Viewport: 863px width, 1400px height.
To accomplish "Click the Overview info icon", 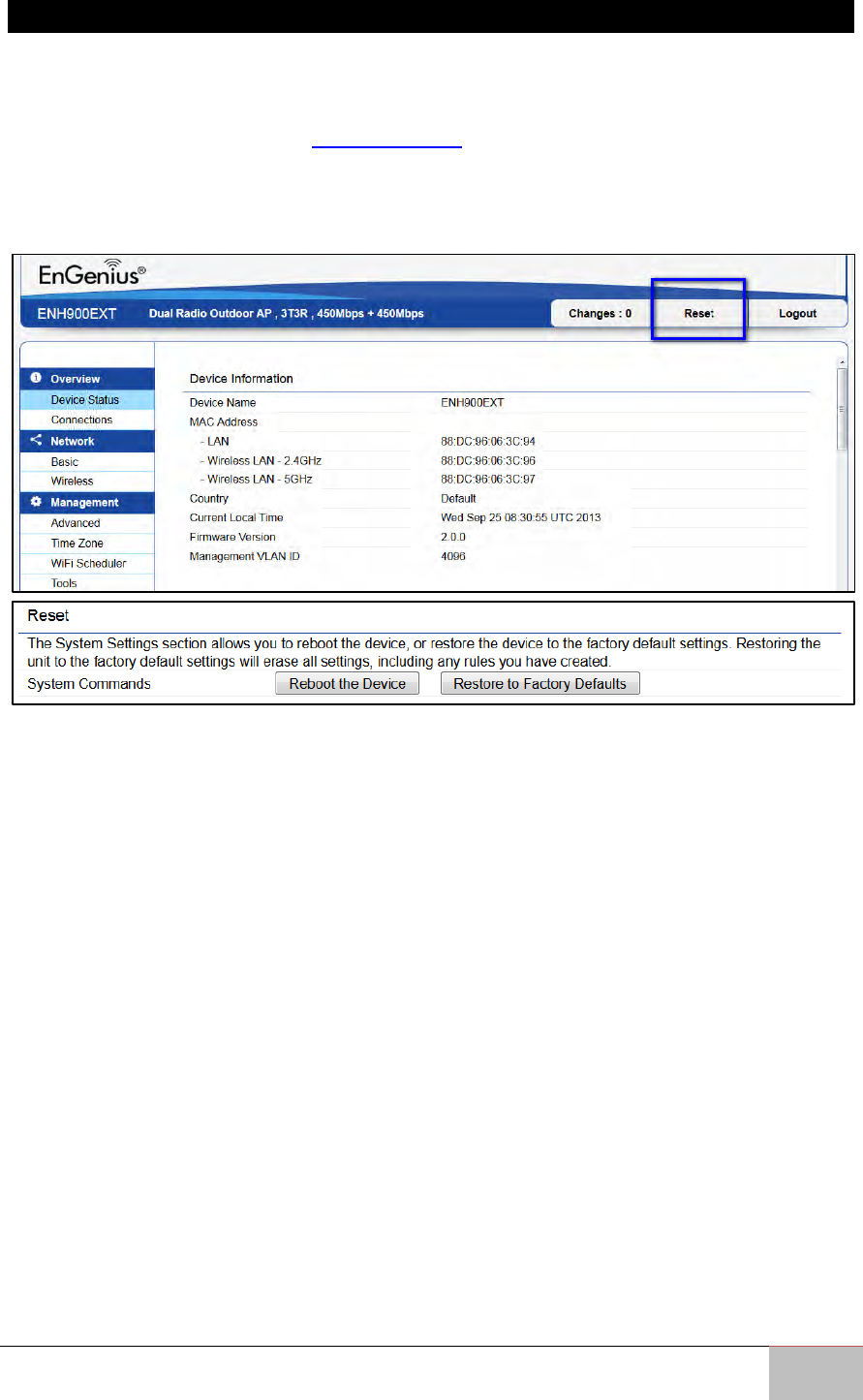I will tap(36, 379).
